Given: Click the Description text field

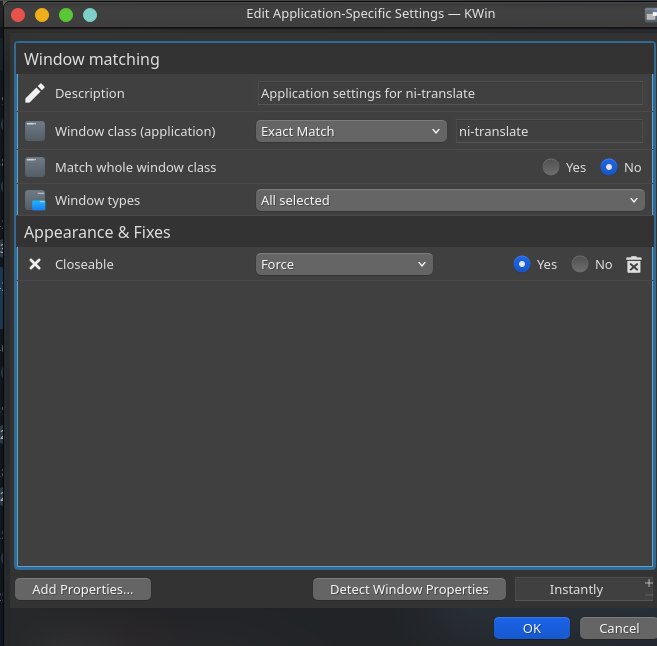Looking at the screenshot, I should point(450,93).
